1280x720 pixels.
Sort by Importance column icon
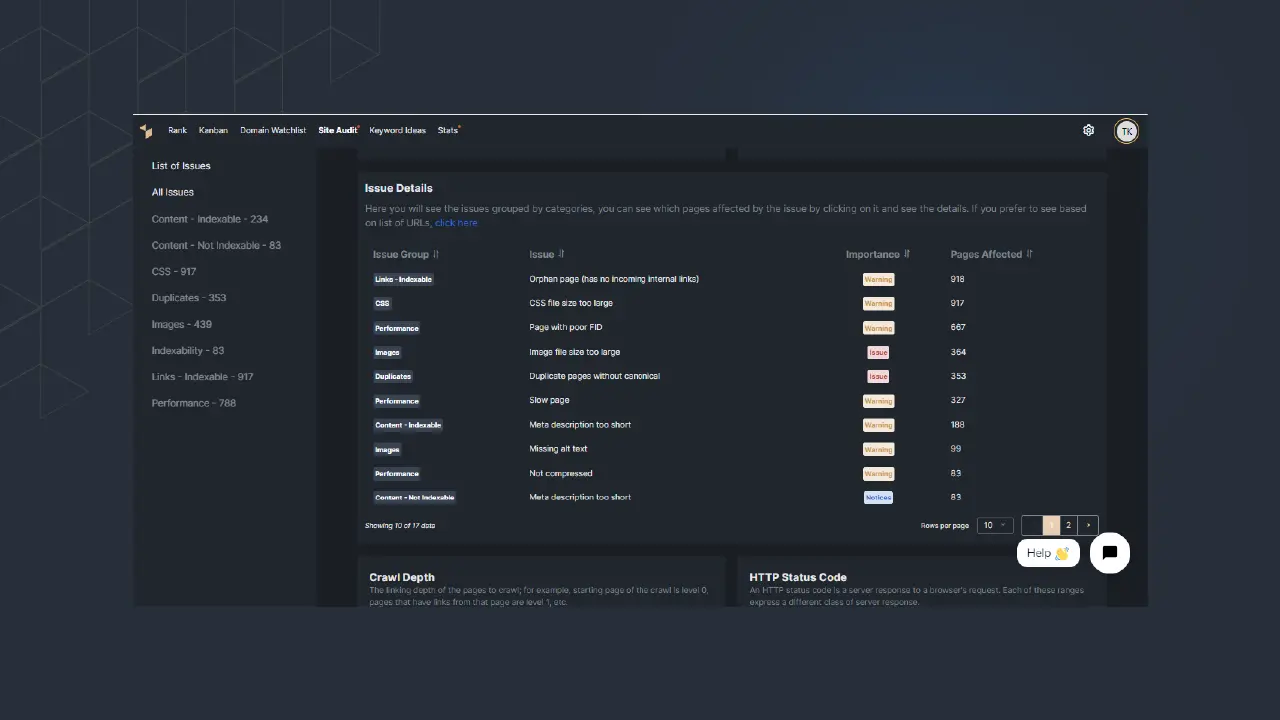pyautogui.click(x=907, y=254)
